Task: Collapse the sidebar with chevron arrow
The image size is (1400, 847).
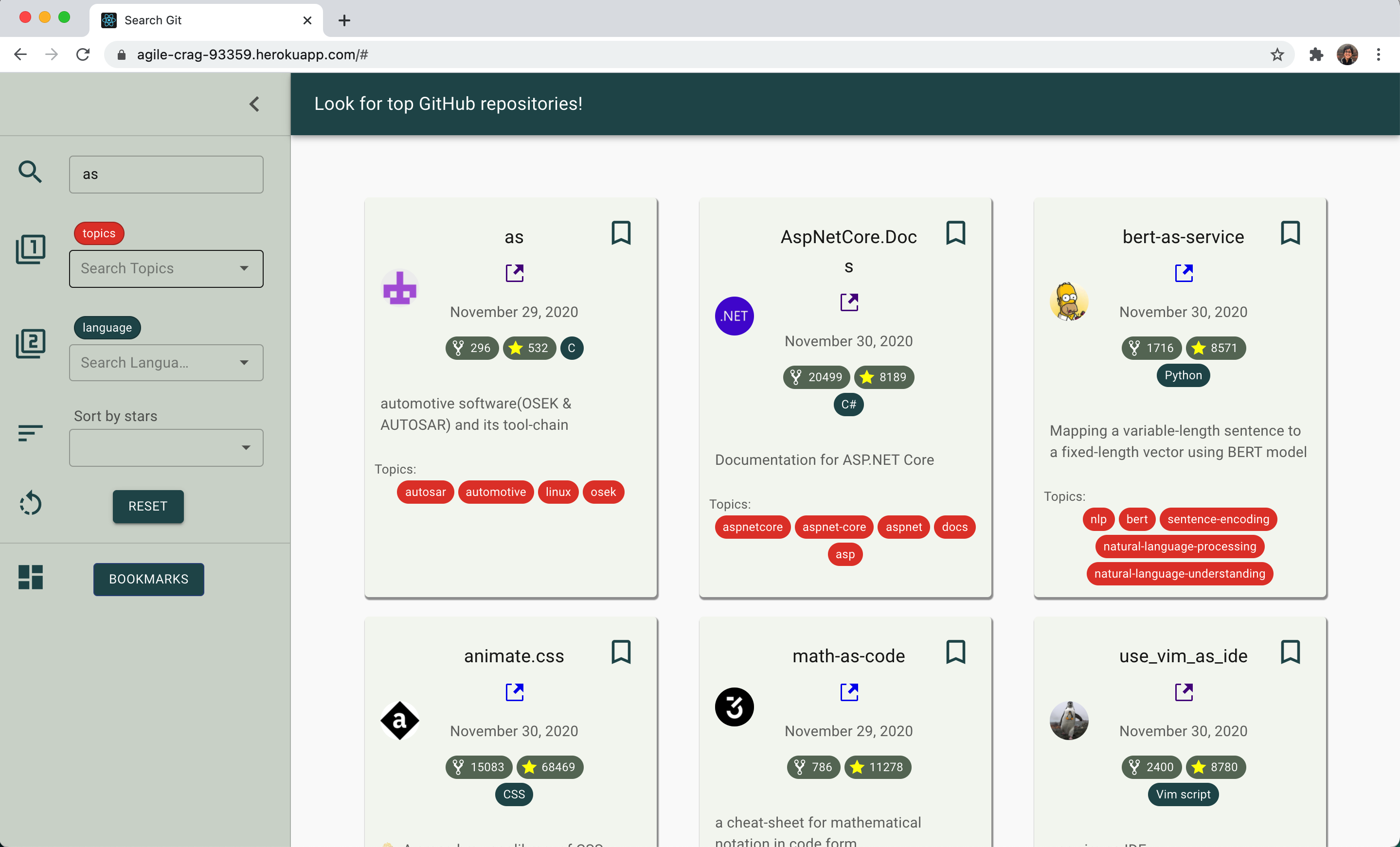Action: tap(254, 104)
